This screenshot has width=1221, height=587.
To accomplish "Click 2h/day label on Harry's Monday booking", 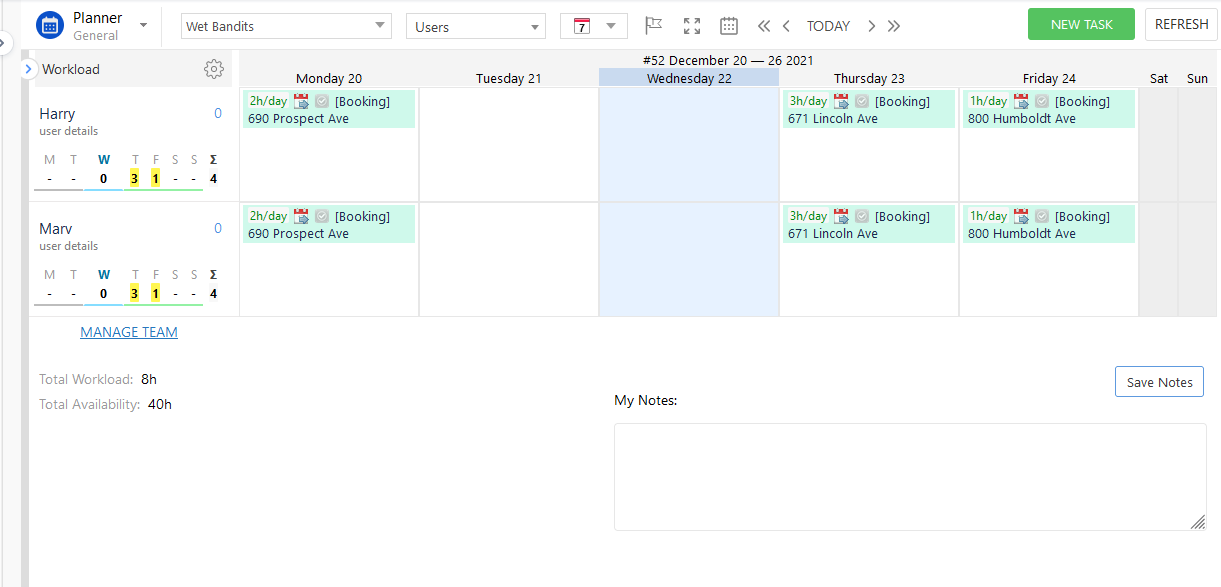I will click(x=268, y=101).
